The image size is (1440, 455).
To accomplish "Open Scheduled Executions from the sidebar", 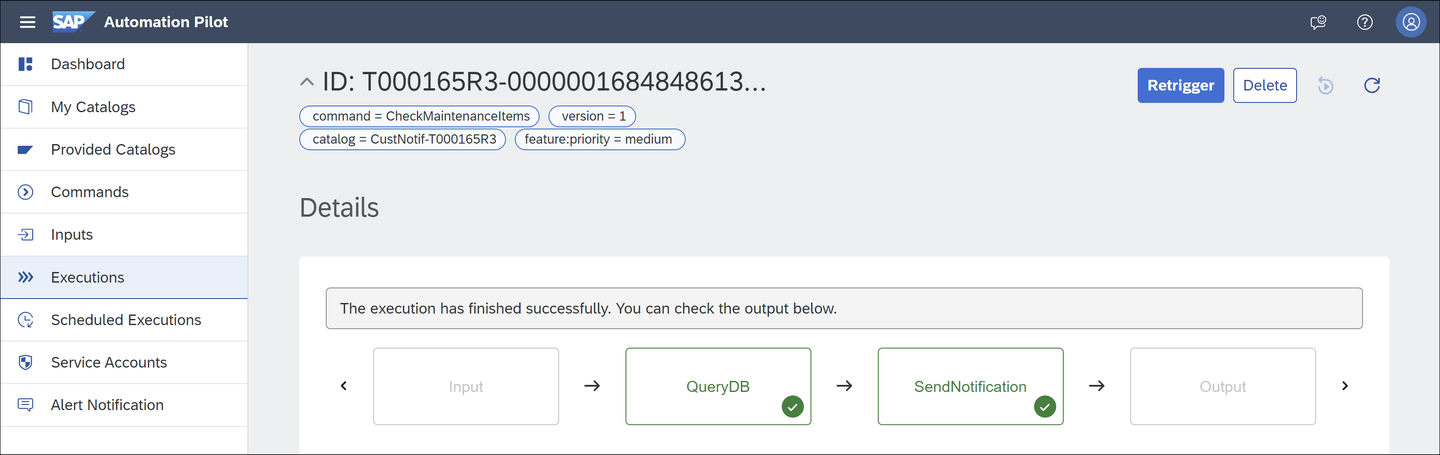I will click(124, 320).
